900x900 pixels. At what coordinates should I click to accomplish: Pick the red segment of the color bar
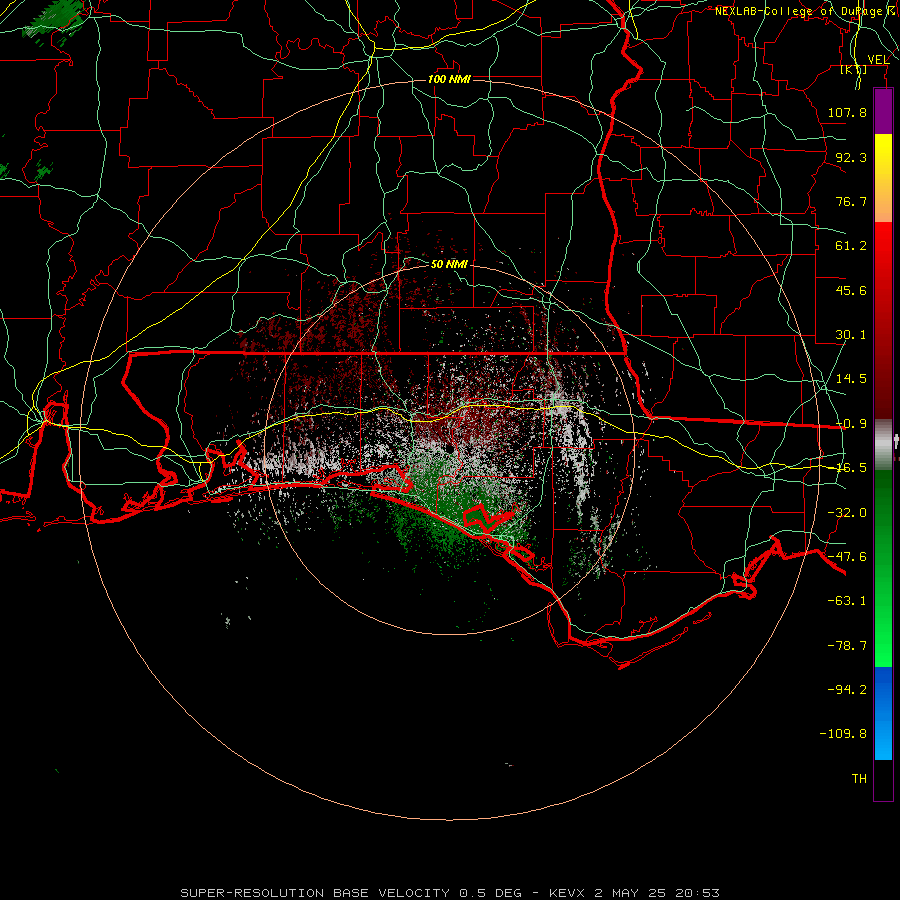pos(883,320)
